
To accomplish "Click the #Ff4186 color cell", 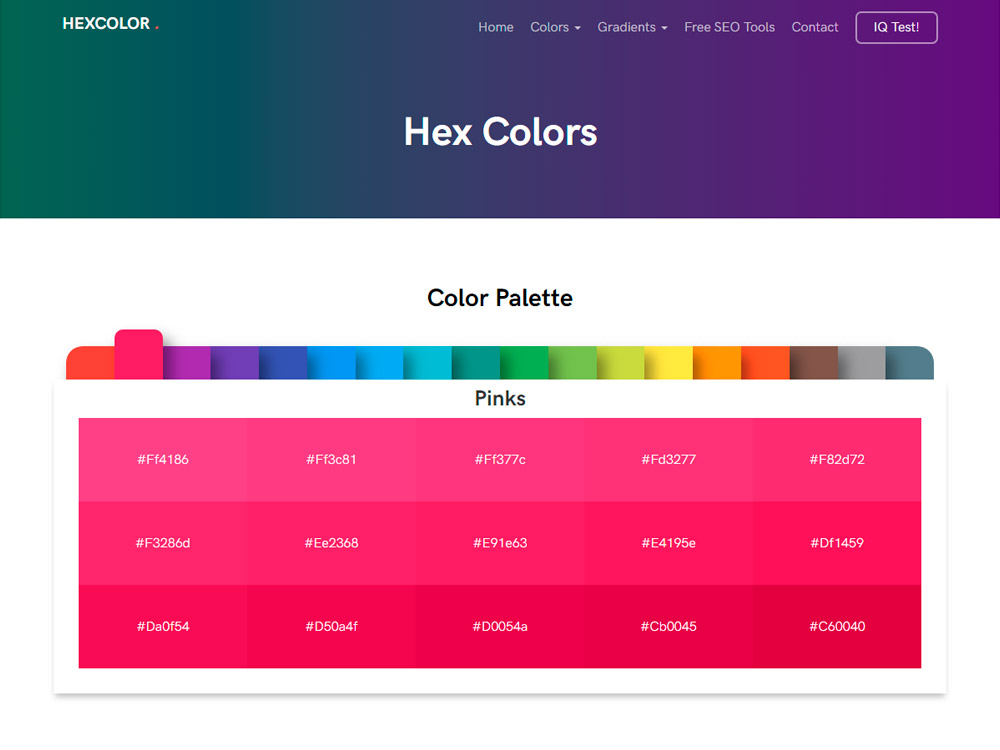I will (162, 459).
